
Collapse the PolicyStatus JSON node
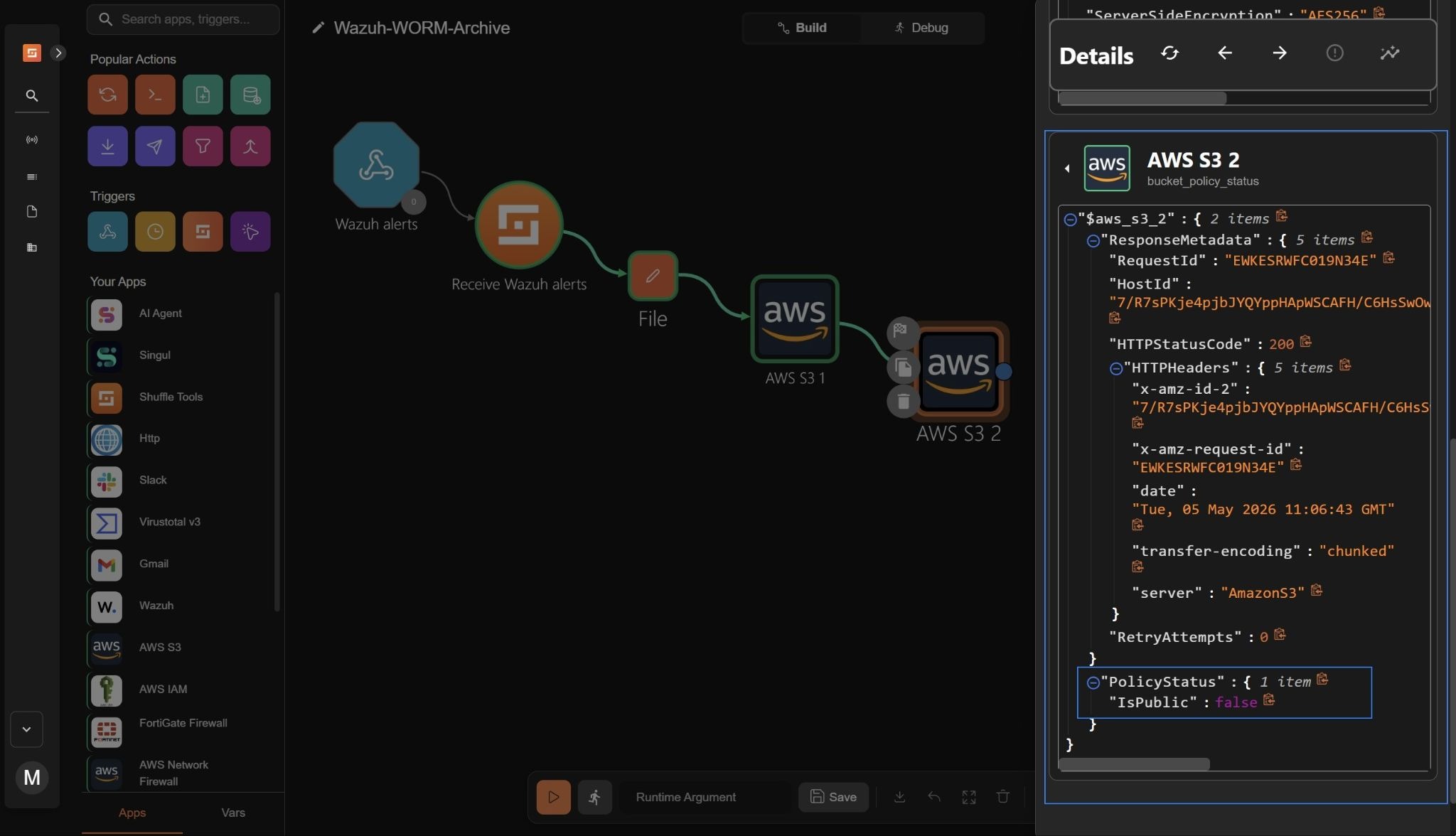coord(1093,683)
